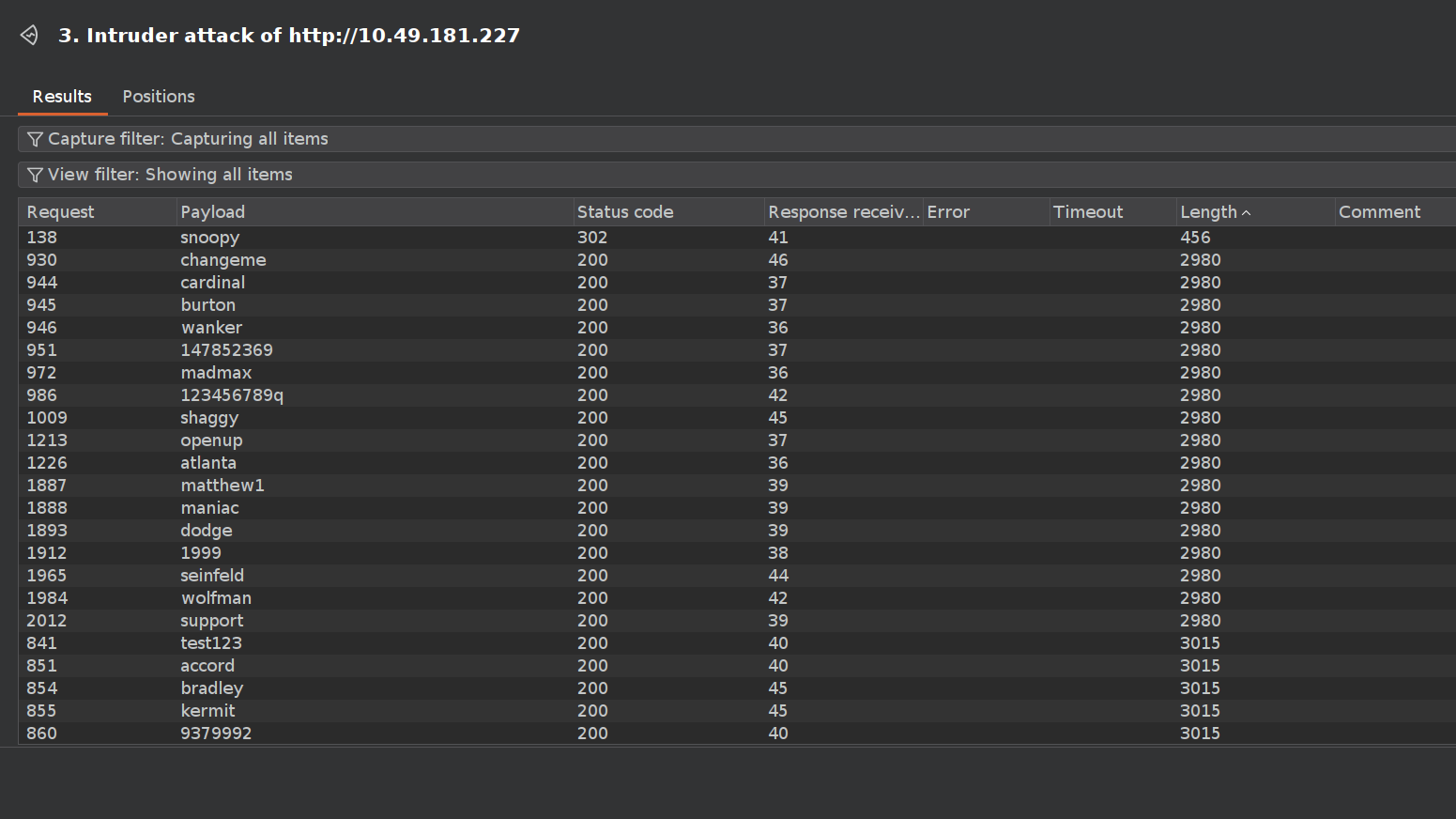Screen dimensions: 1456x819
Task: Select the Results tab
Action: [62, 97]
